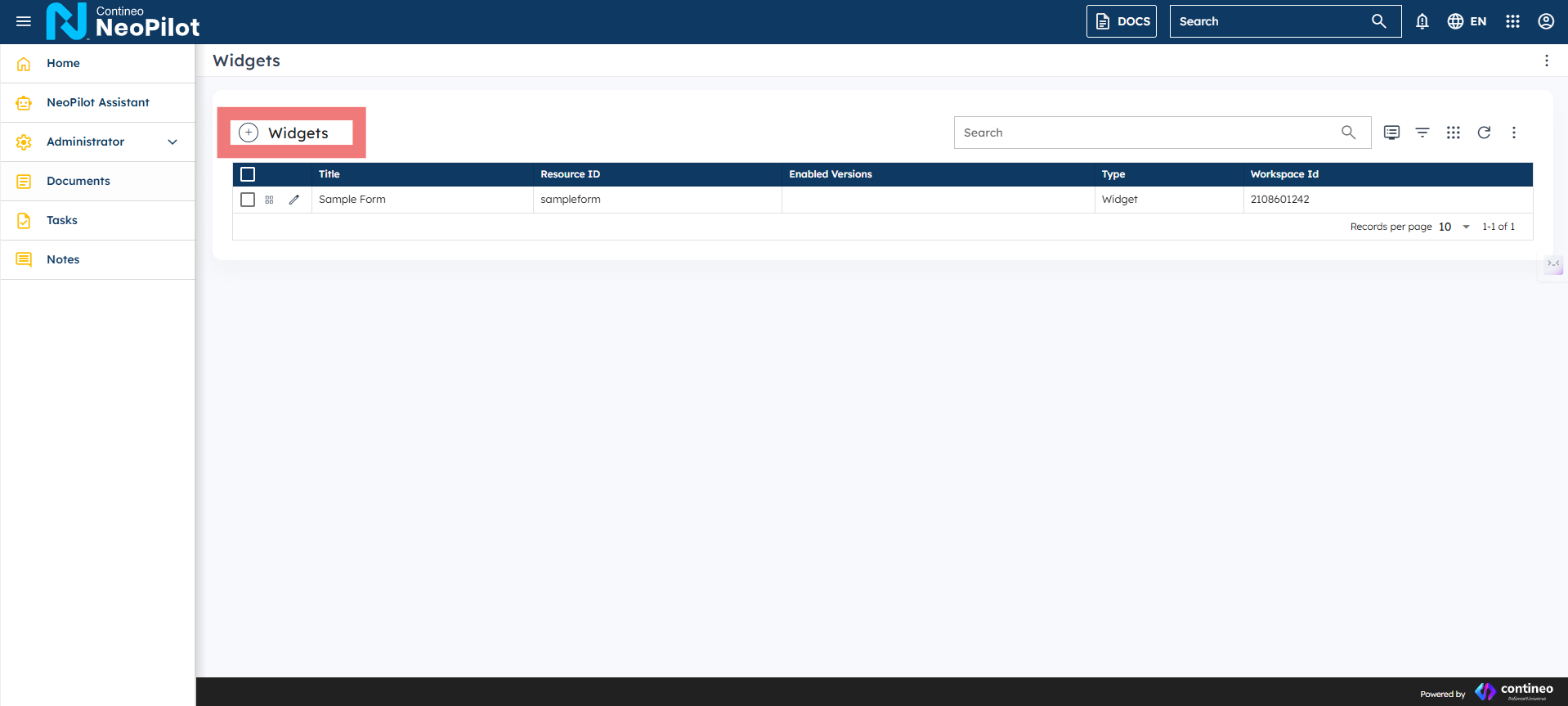The height and width of the screenshot is (706, 1568).
Task: Sort by Title column header
Action: click(329, 174)
